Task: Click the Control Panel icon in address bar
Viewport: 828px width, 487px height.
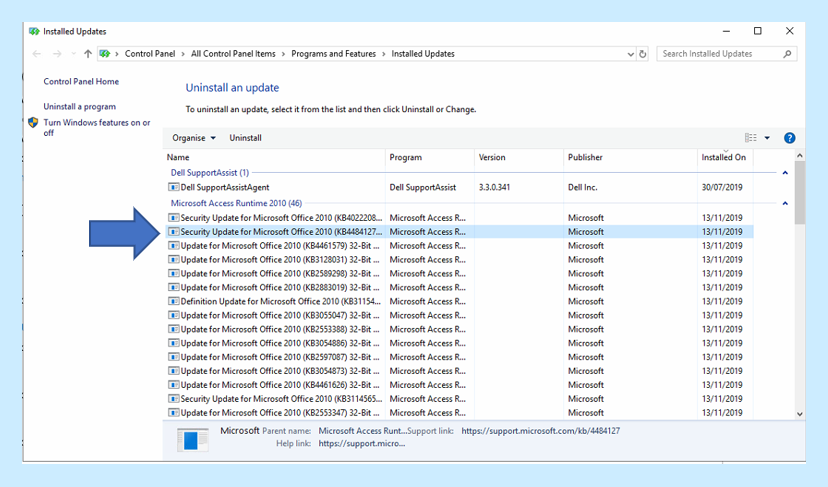Action: coord(105,53)
